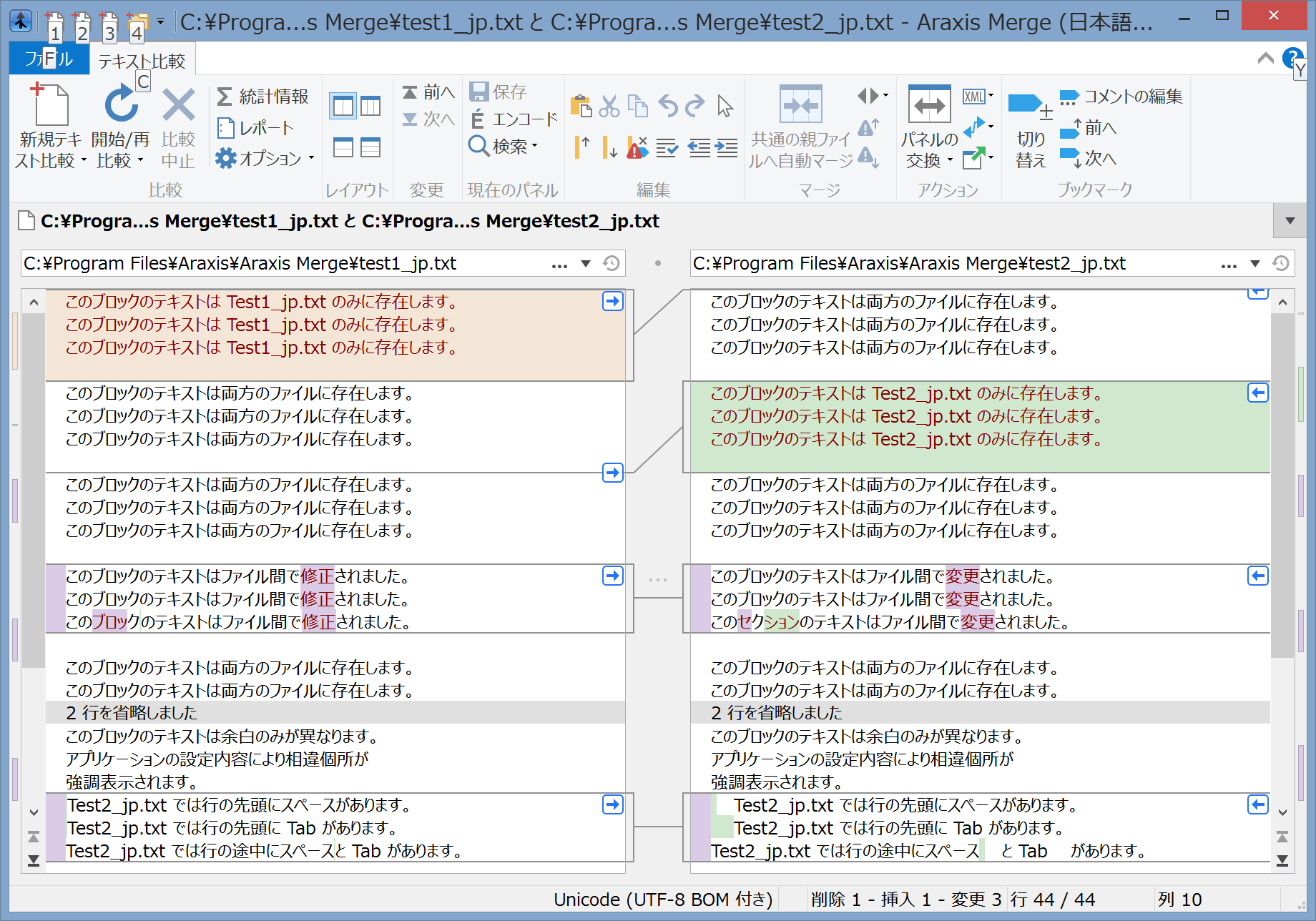The image size is (1316, 921).
Task: Switch to the three-pane vertical layout
Action: tap(370, 107)
